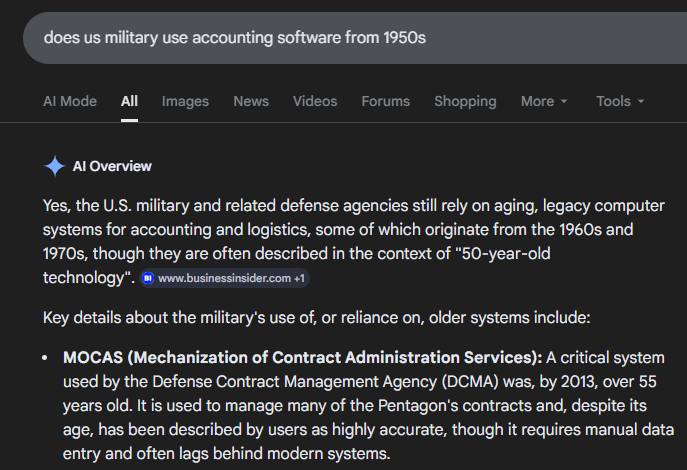Click into the search query box
Viewport: 687px width, 470px height.
300,37
